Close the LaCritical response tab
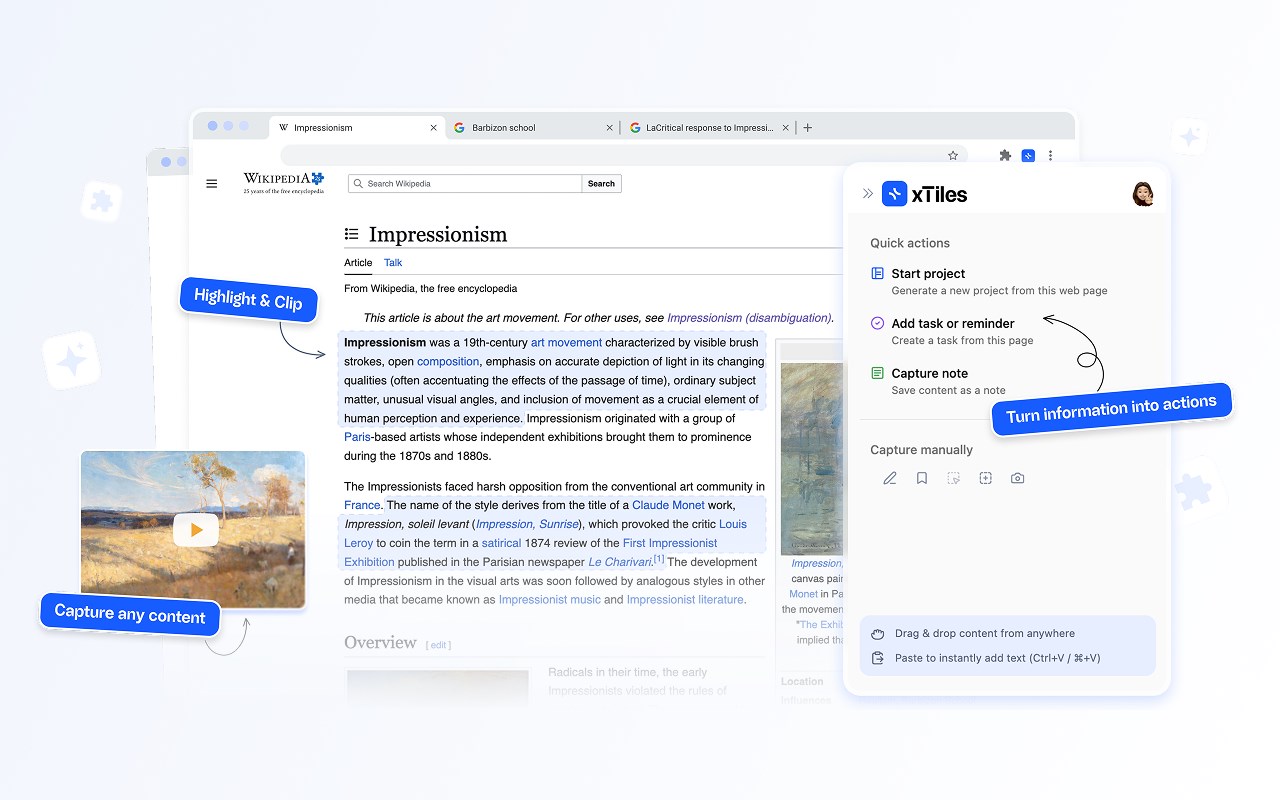 pos(785,128)
